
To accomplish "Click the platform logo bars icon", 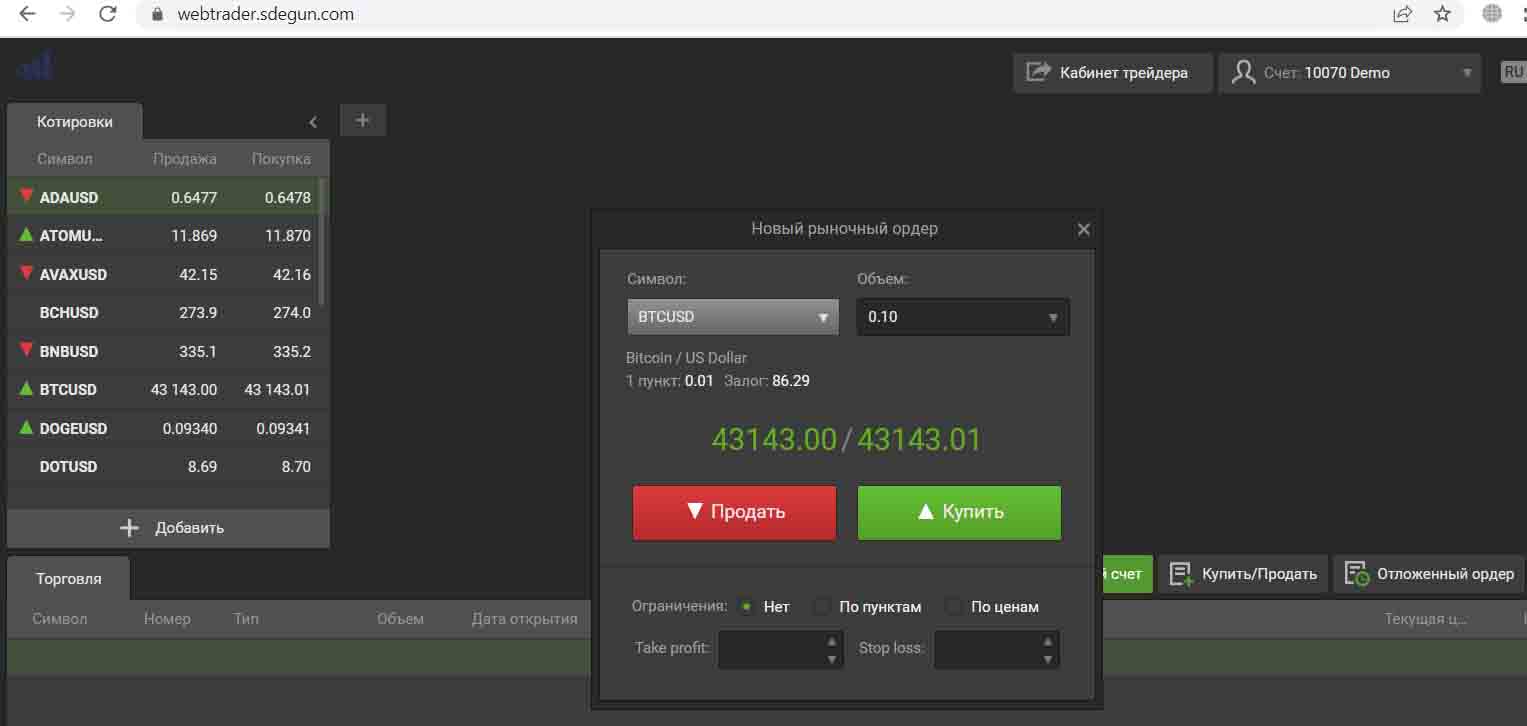I will click(35, 66).
